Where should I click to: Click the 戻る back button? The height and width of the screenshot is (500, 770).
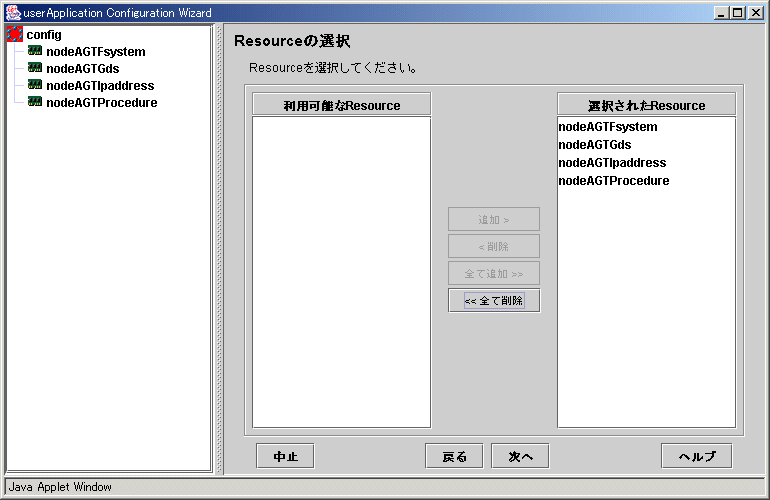pyautogui.click(x=454, y=456)
